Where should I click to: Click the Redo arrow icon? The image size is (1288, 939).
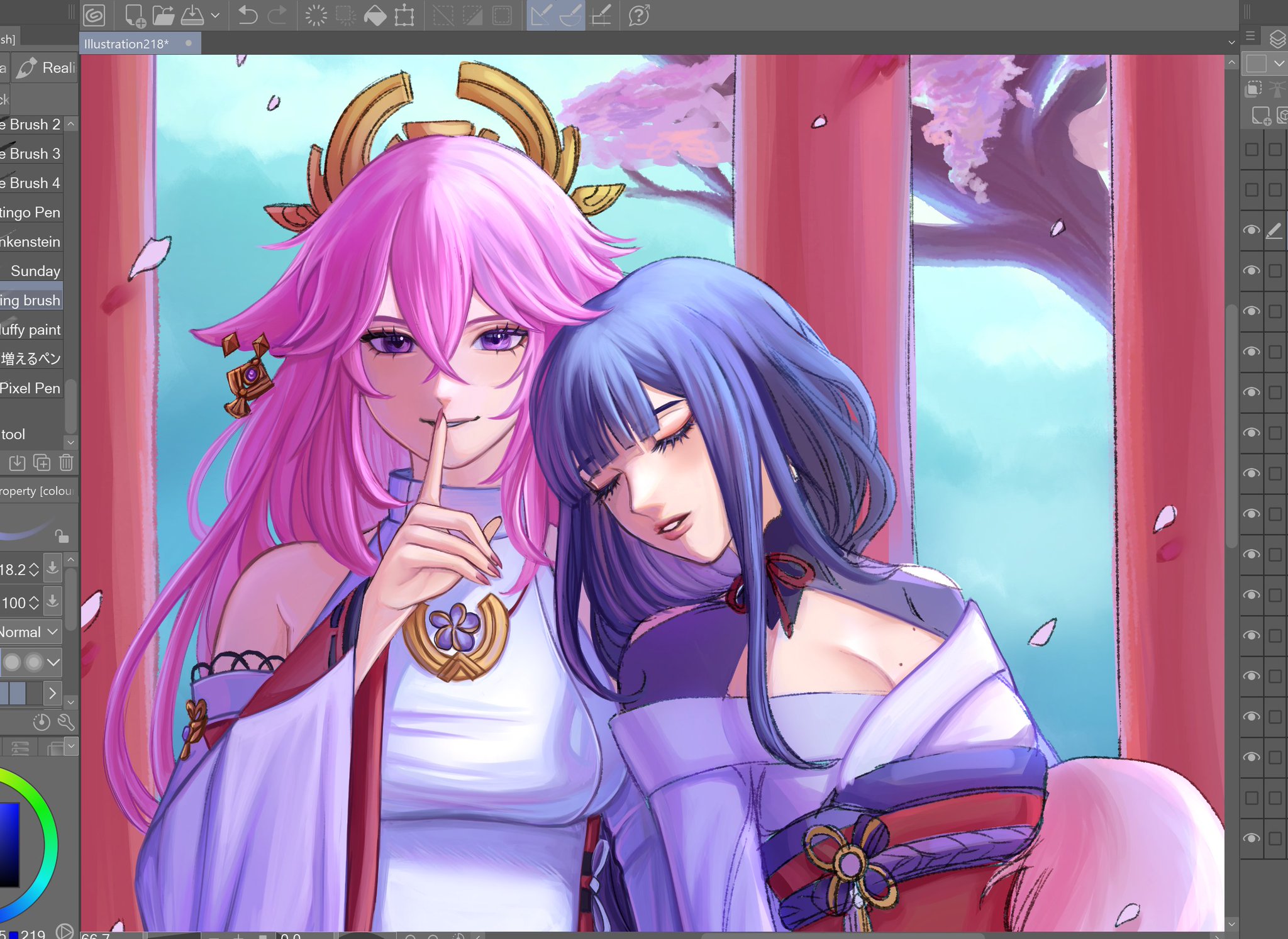[277, 15]
